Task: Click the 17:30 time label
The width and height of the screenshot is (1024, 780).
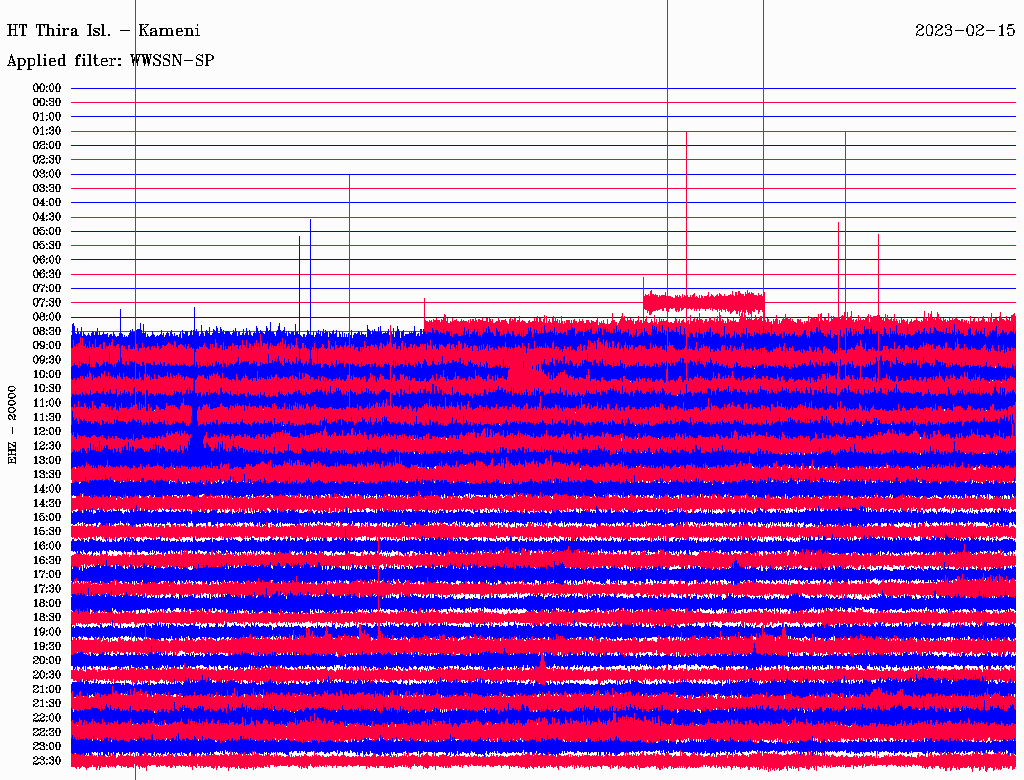Action: 47,589
